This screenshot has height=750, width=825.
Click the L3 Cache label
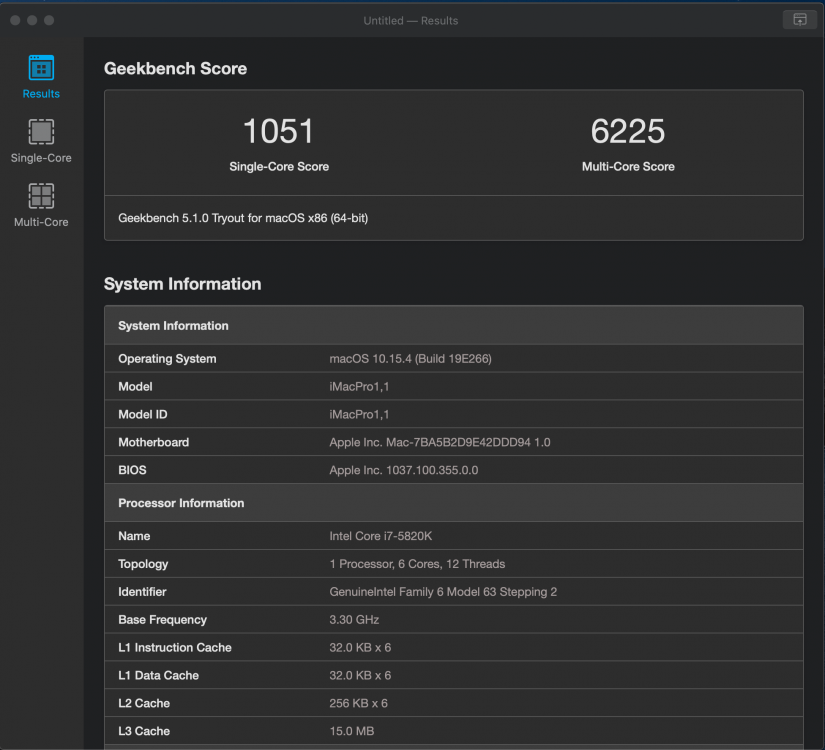(144, 731)
